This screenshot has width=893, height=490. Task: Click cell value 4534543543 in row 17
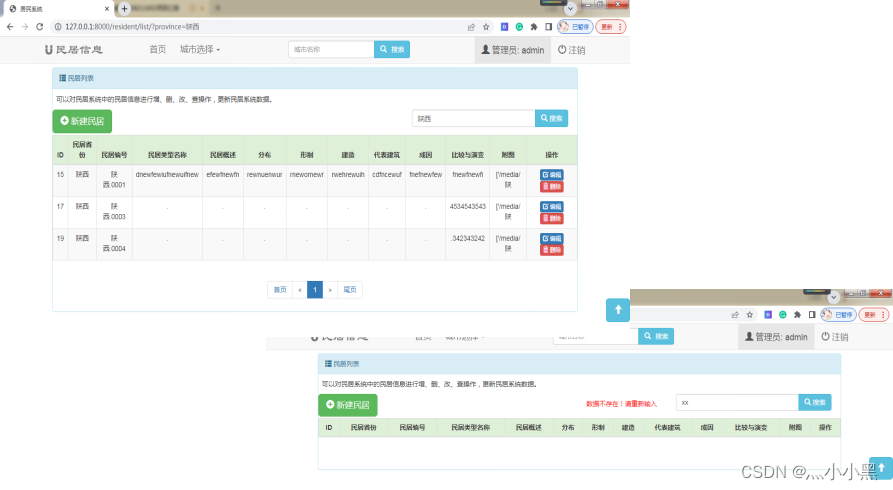[x=468, y=207]
